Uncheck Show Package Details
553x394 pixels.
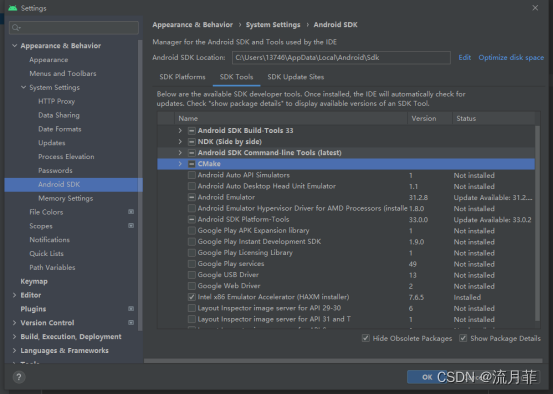(x=463, y=338)
